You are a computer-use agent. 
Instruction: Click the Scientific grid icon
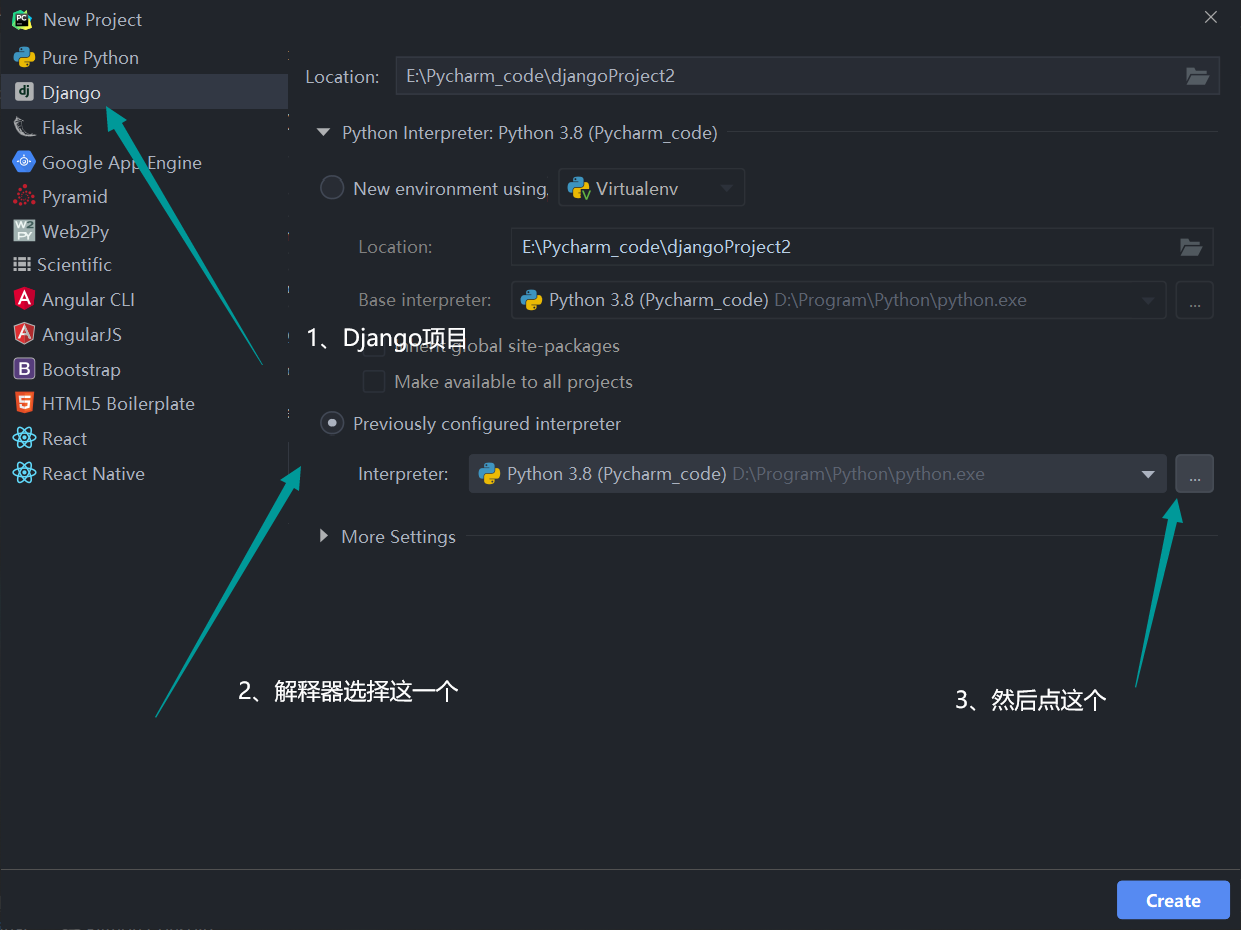point(21,264)
